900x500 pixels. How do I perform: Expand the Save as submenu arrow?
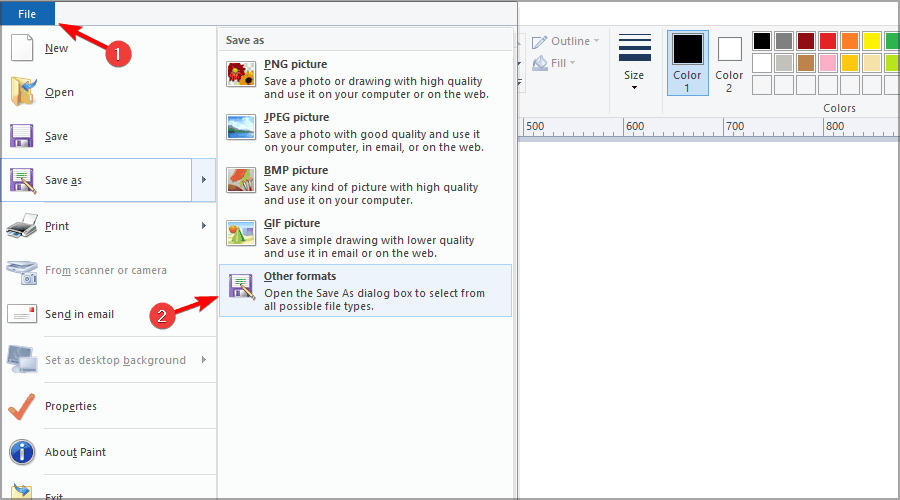click(x=204, y=180)
